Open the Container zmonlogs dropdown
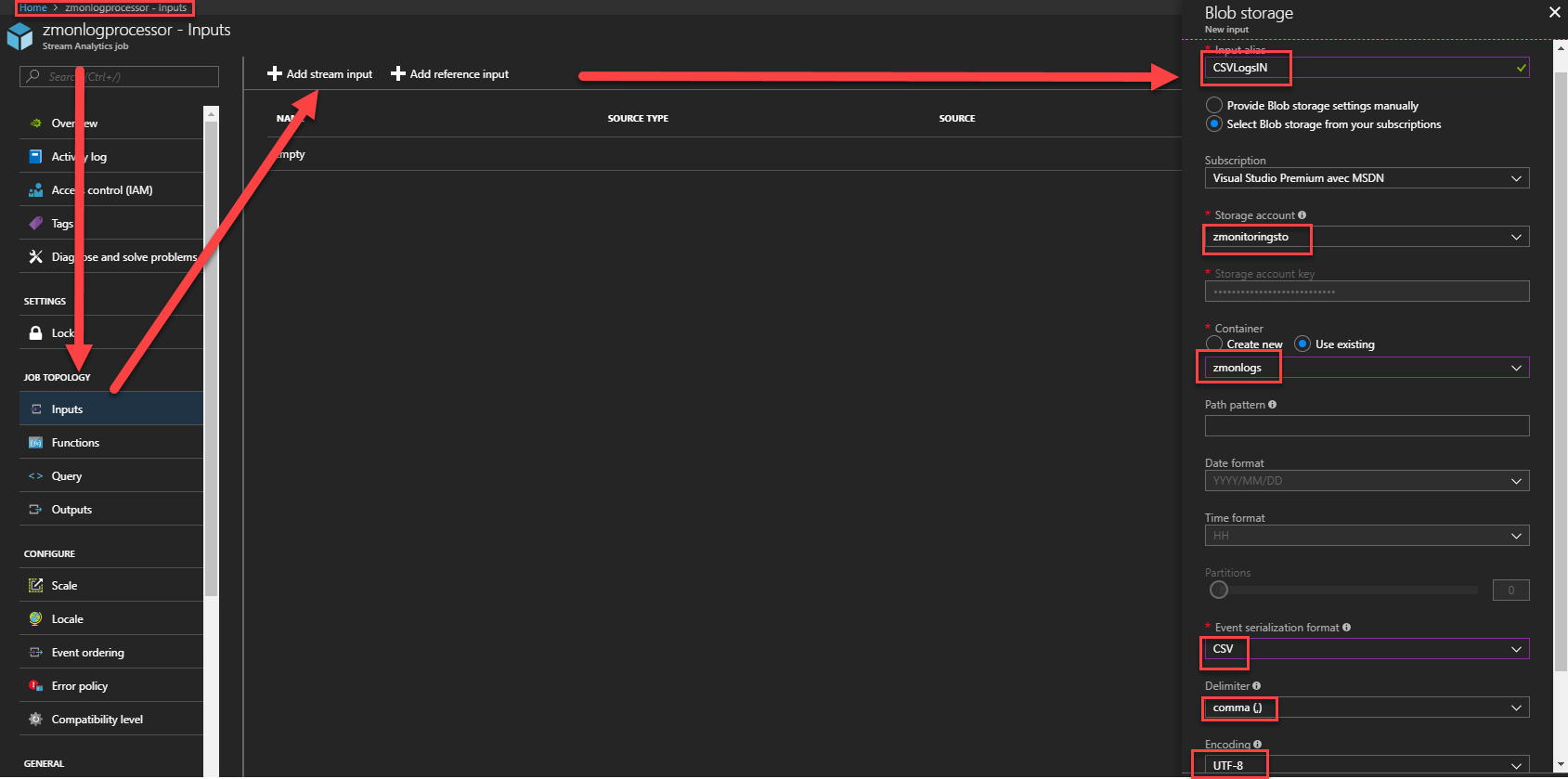The height and width of the screenshot is (779, 1568). click(x=1367, y=368)
